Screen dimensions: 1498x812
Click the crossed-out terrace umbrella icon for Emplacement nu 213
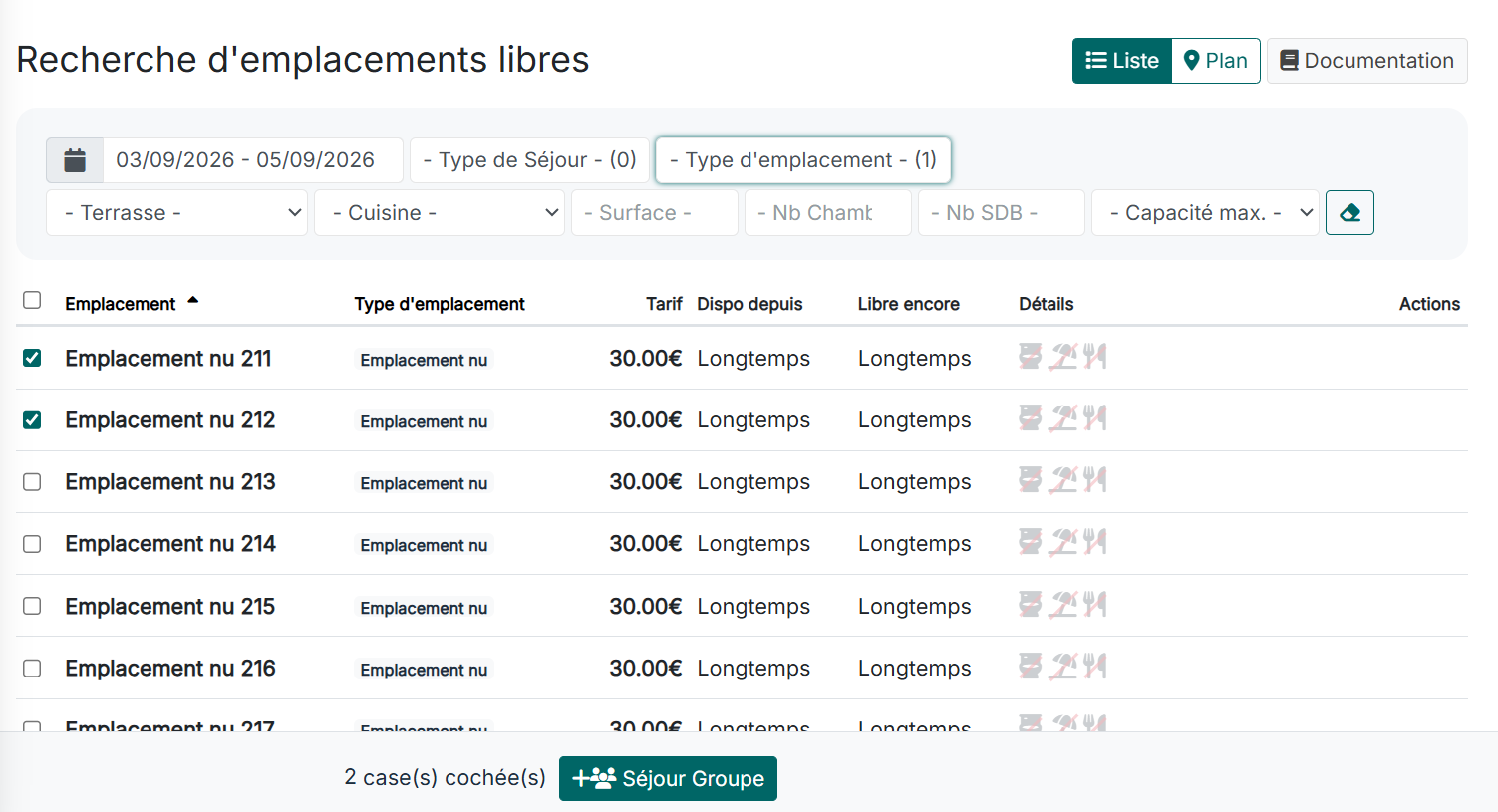coord(1063,480)
